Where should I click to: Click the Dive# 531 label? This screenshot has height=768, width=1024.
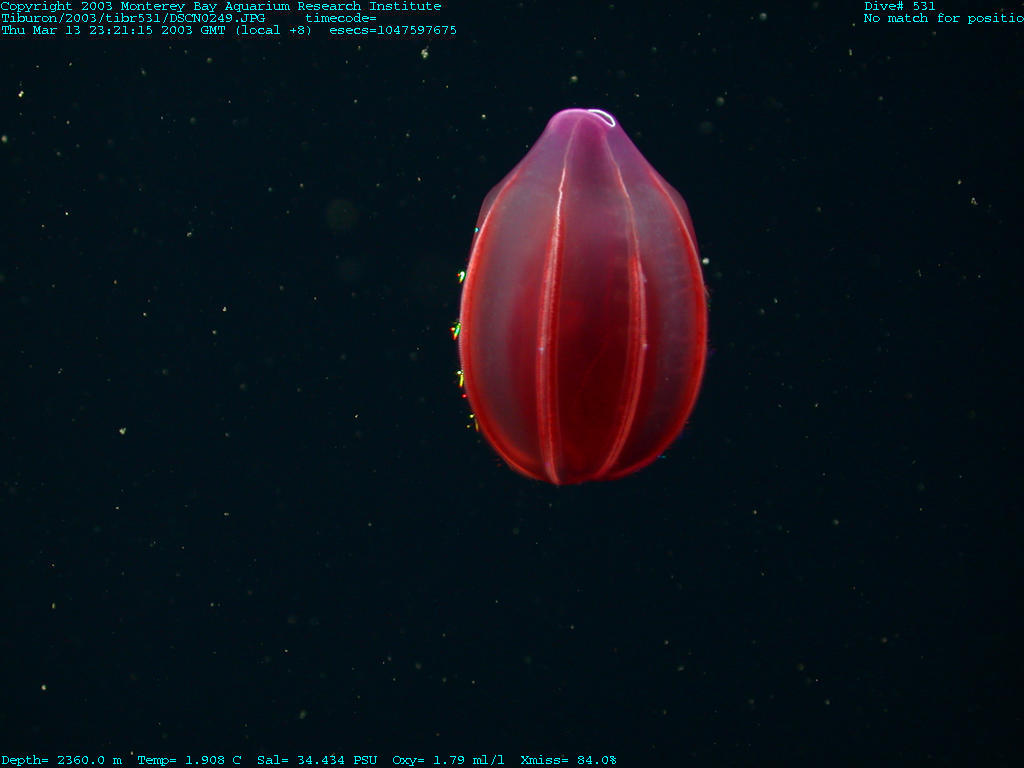tap(900, 6)
